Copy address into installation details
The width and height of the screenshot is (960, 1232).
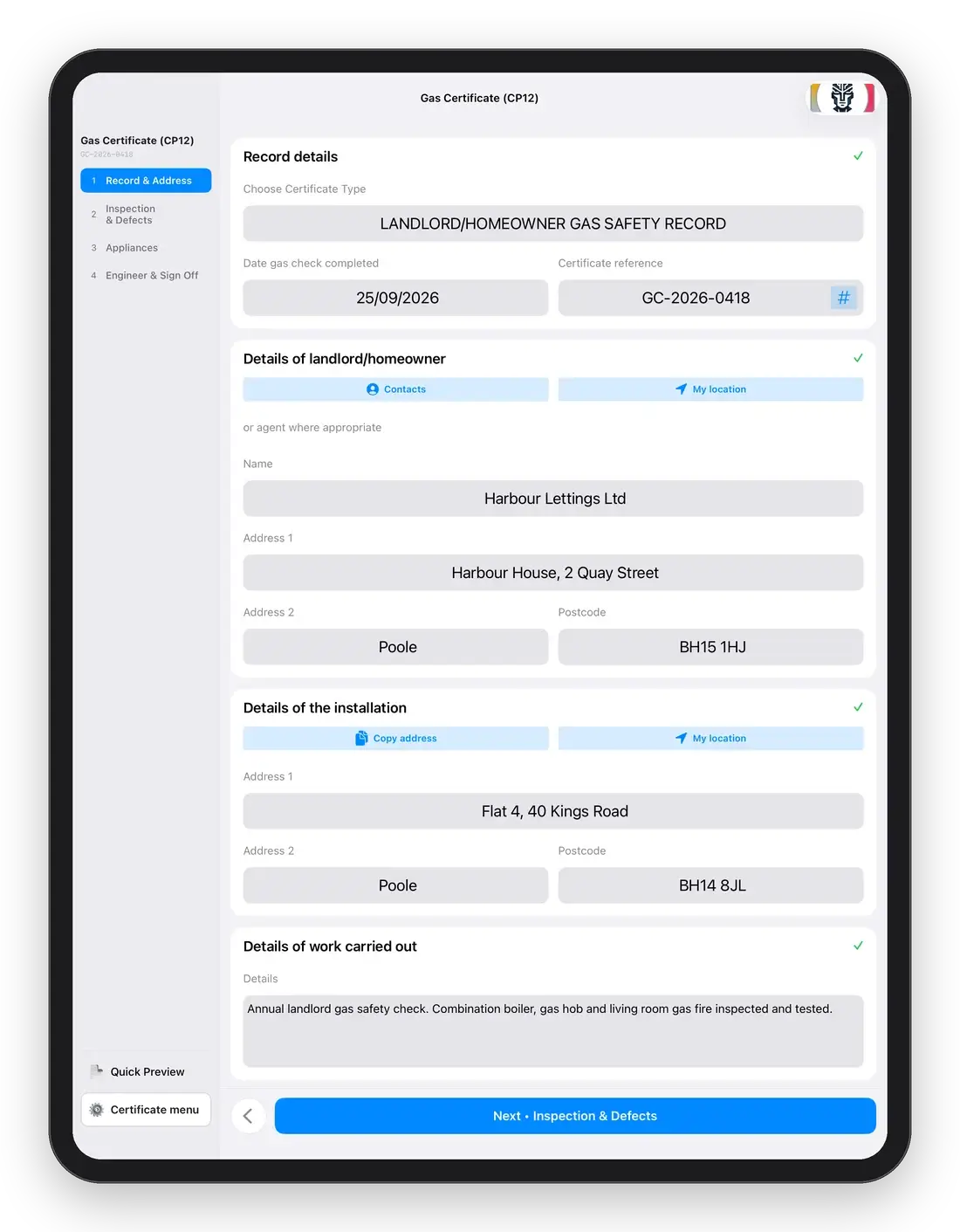click(x=395, y=739)
